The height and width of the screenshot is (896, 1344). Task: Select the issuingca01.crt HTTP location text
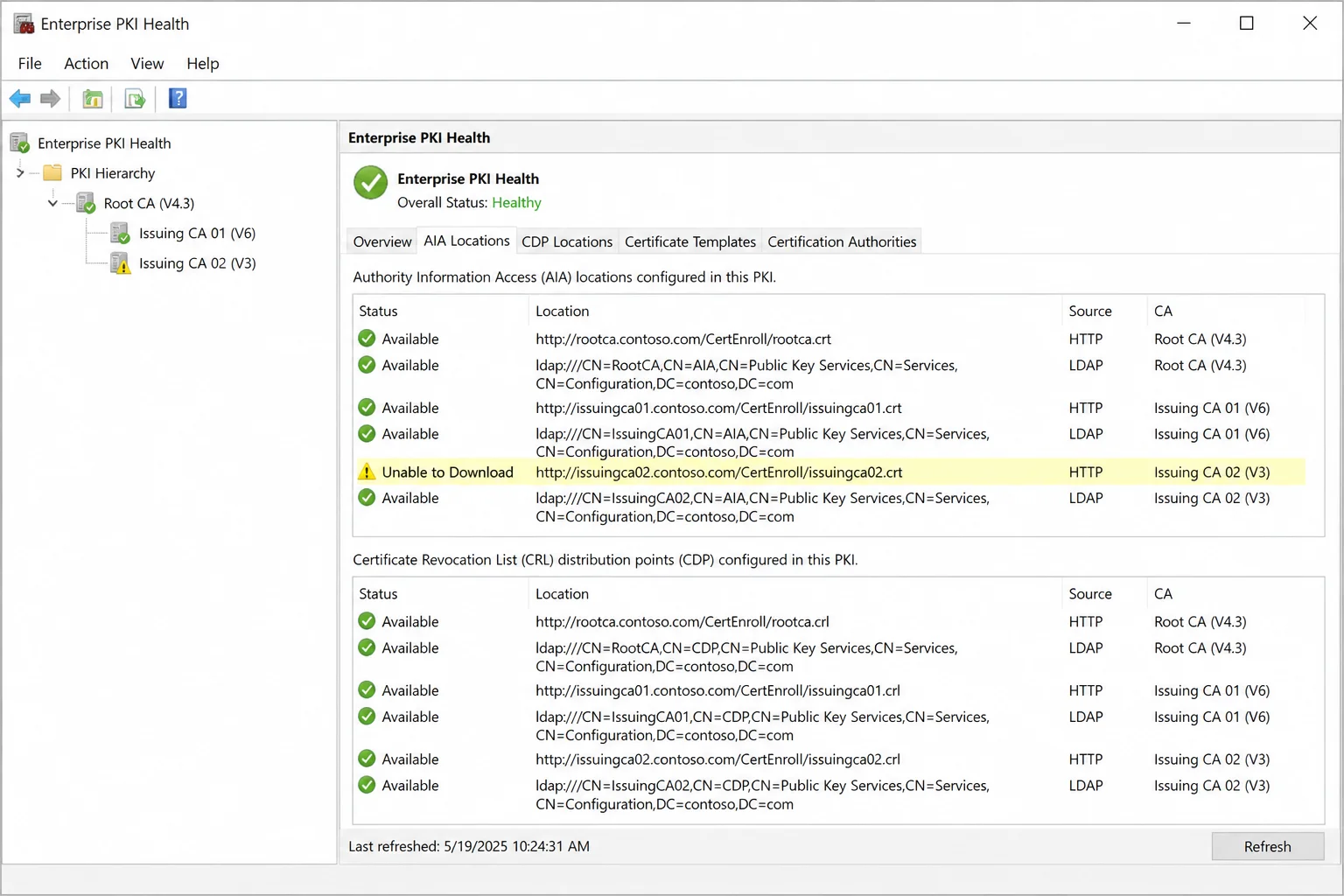click(x=718, y=409)
